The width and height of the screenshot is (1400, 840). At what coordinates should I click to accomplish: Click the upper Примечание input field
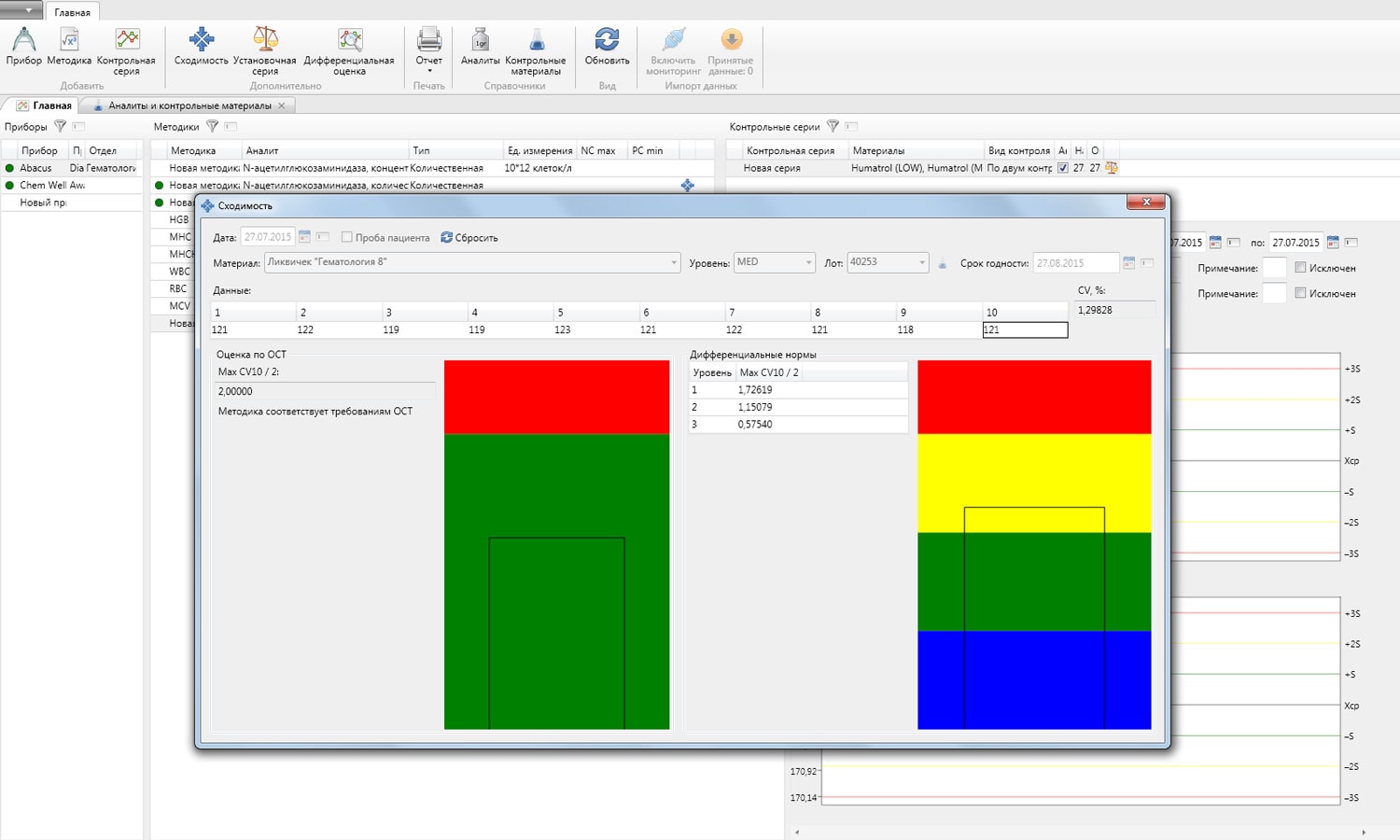pyautogui.click(x=1275, y=268)
